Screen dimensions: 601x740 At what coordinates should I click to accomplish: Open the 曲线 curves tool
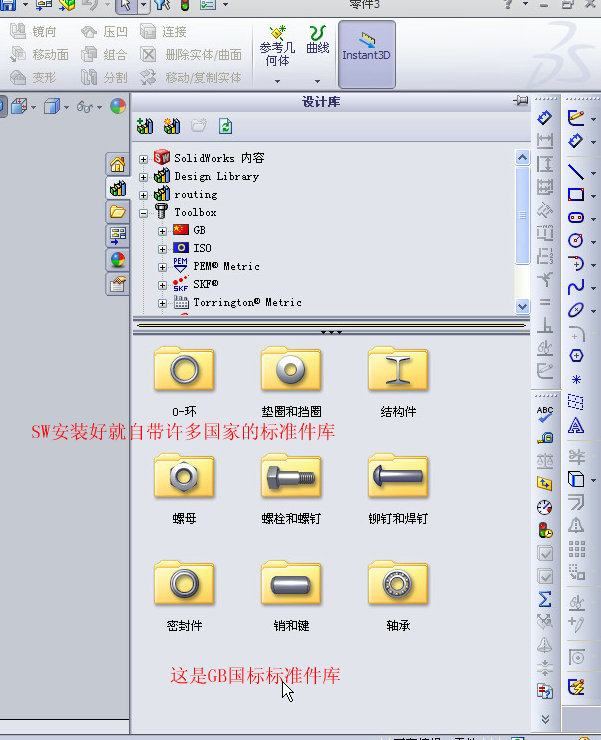pos(318,40)
